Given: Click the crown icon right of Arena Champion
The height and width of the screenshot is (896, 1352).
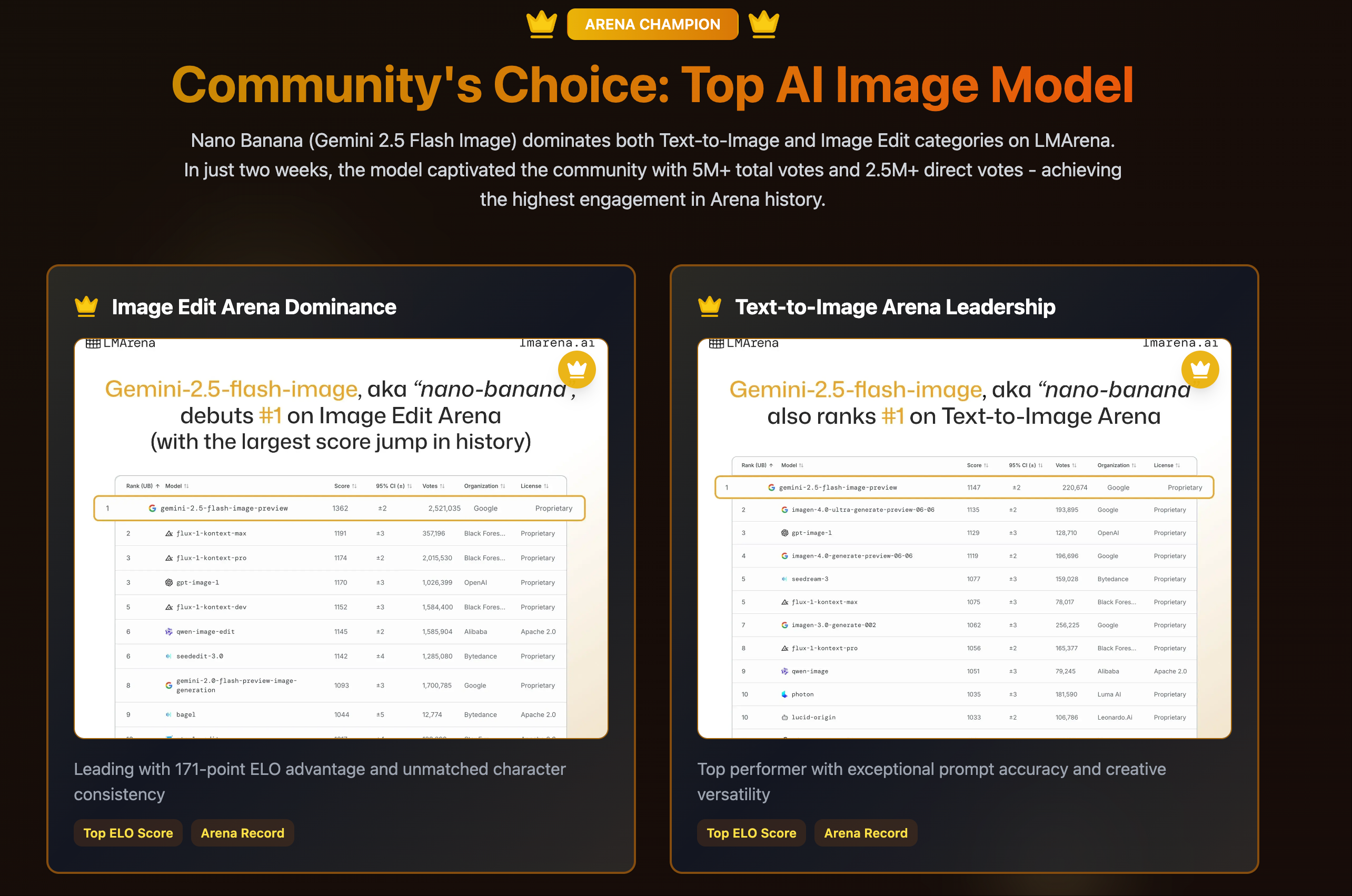Looking at the screenshot, I should click(763, 25).
